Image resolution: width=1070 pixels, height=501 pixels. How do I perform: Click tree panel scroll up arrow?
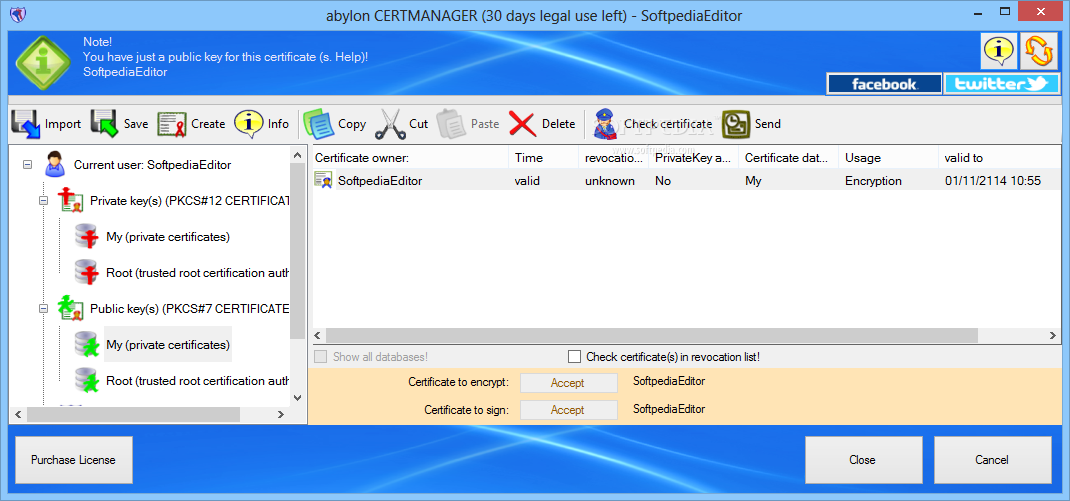click(x=297, y=154)
